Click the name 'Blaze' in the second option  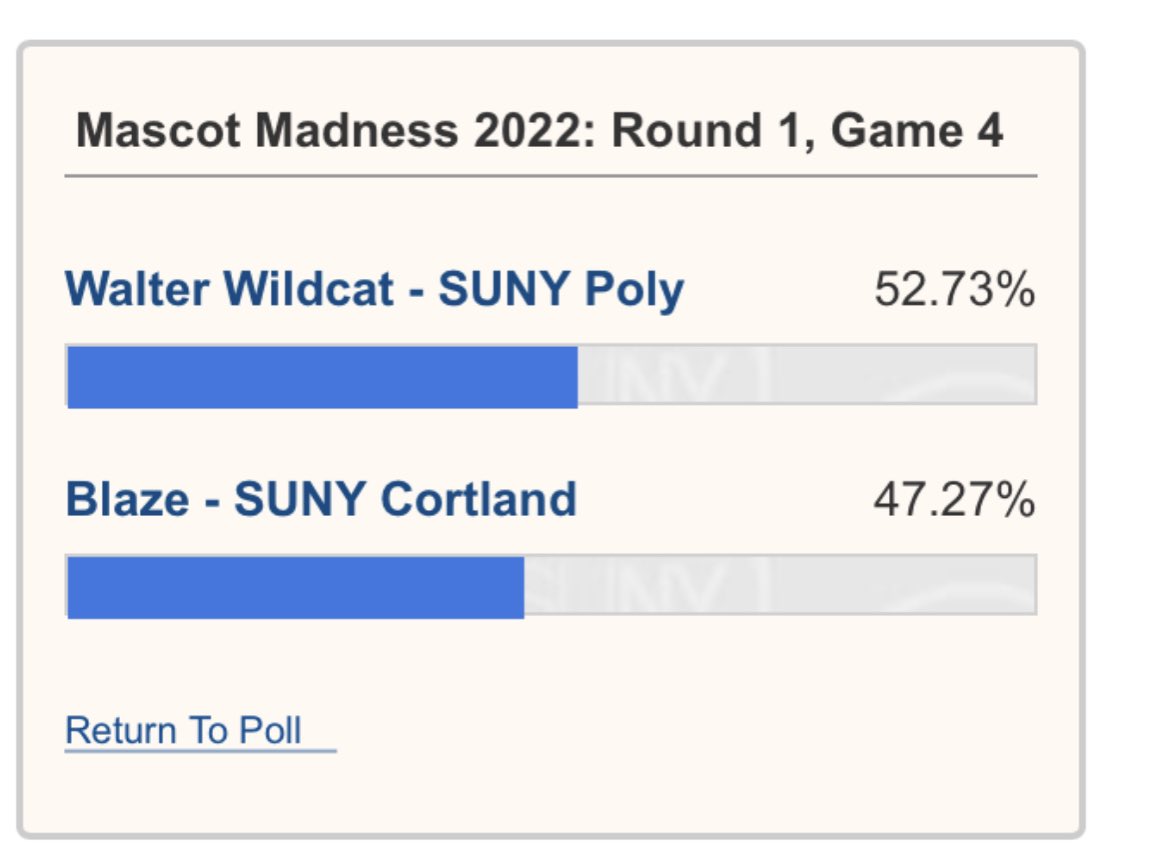pos(127,499)
